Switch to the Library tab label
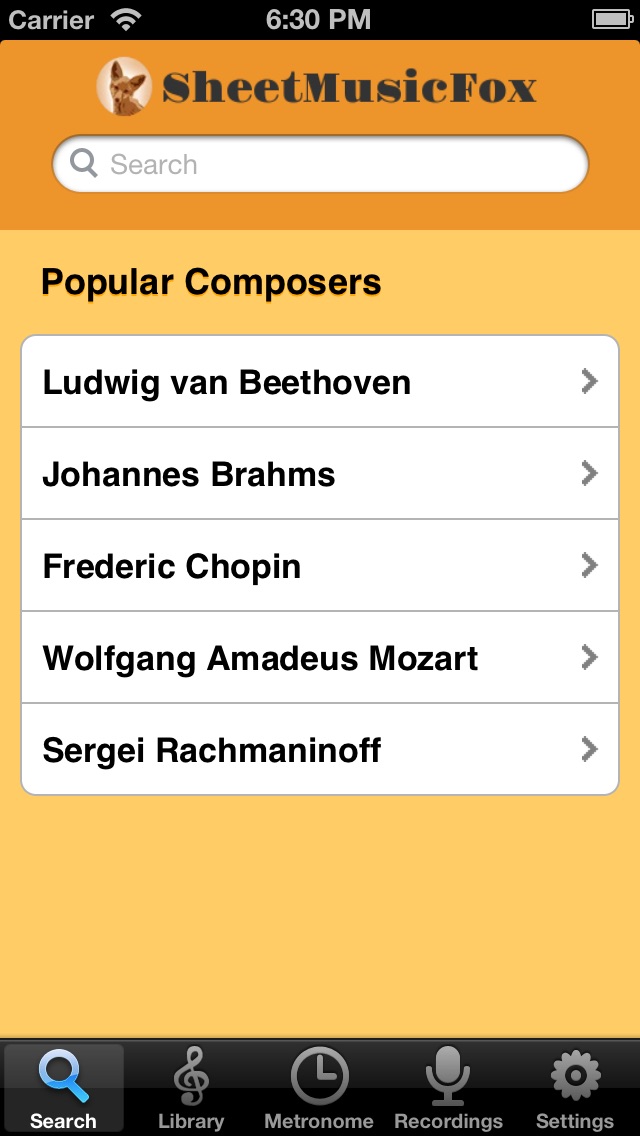The width and height of the screenshot is (640, 1136). [x=190, y=1121]
